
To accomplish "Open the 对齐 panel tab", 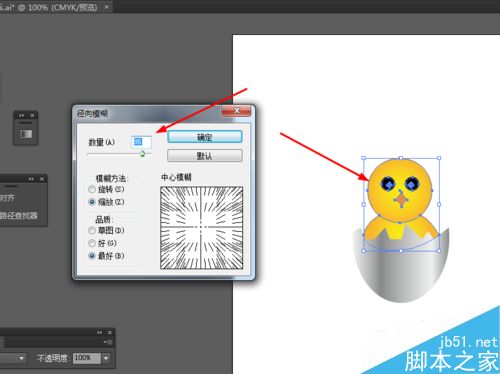I will (x=7, y=198).
